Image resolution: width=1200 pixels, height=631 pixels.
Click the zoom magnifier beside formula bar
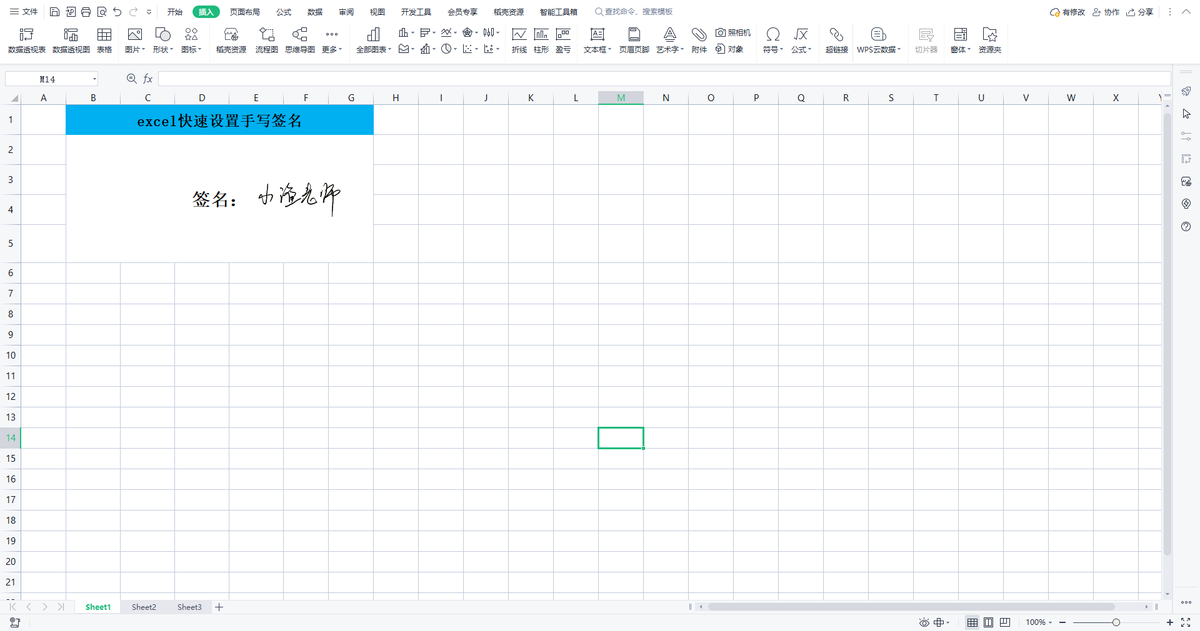coord(131,78)
